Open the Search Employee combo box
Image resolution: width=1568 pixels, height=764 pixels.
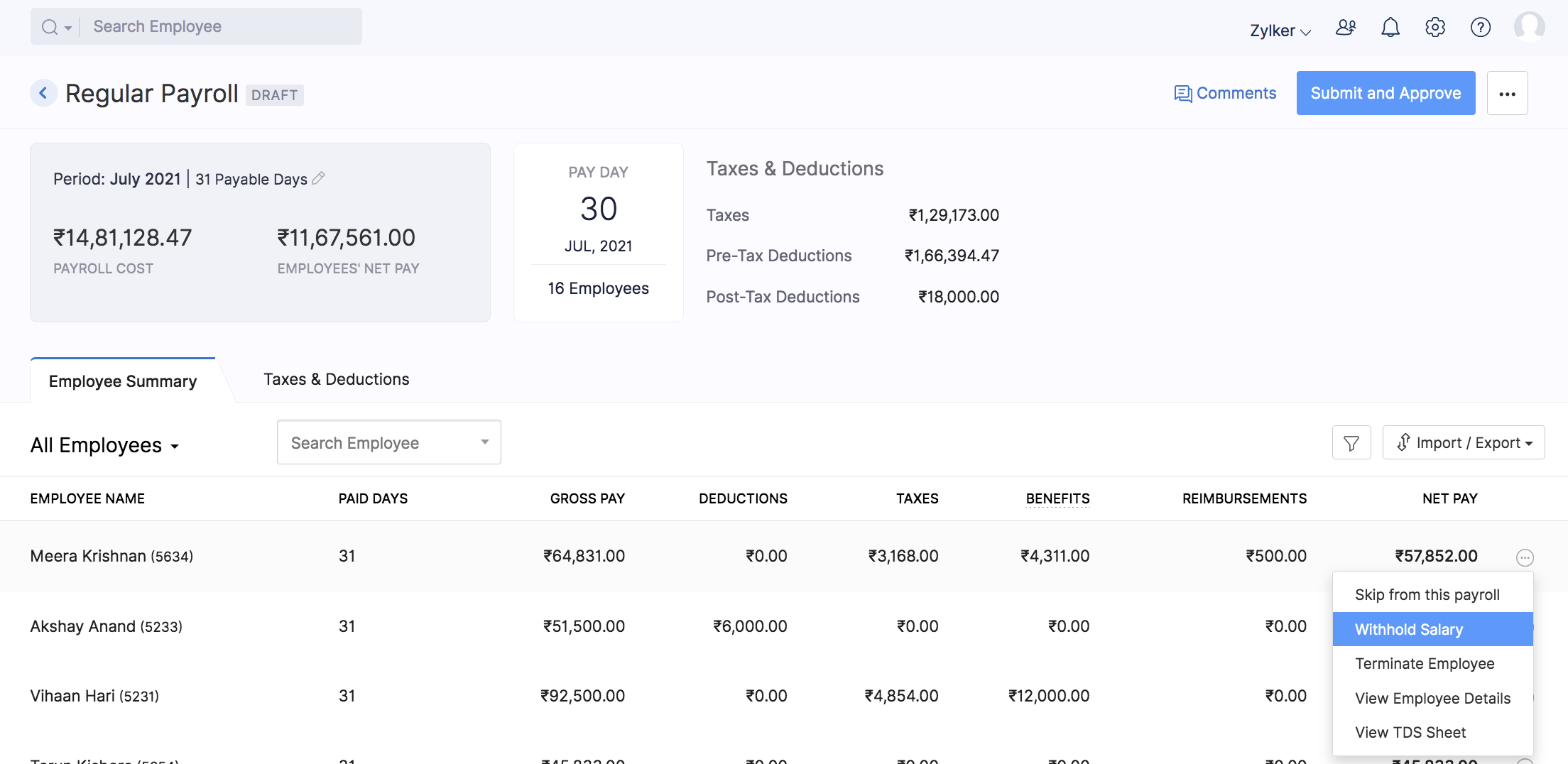[388, 442]
